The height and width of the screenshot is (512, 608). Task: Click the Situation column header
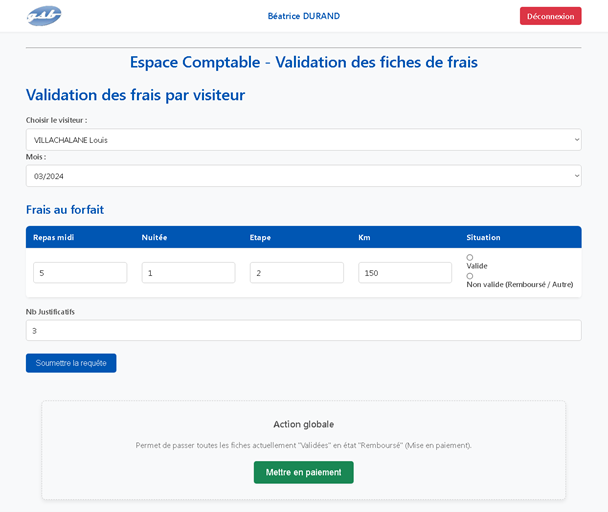click(483, 237)
